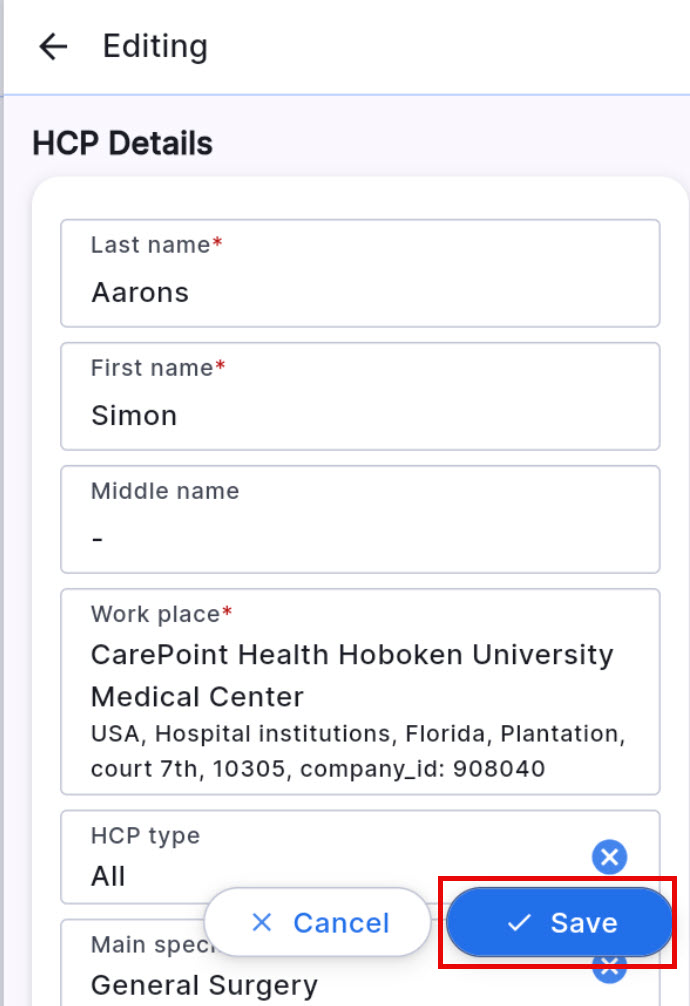The width and height of the screenshot is (690, 1006).
Task: Click inside the Middle name field
Action: pyautogui.click(x=360, y=519)
